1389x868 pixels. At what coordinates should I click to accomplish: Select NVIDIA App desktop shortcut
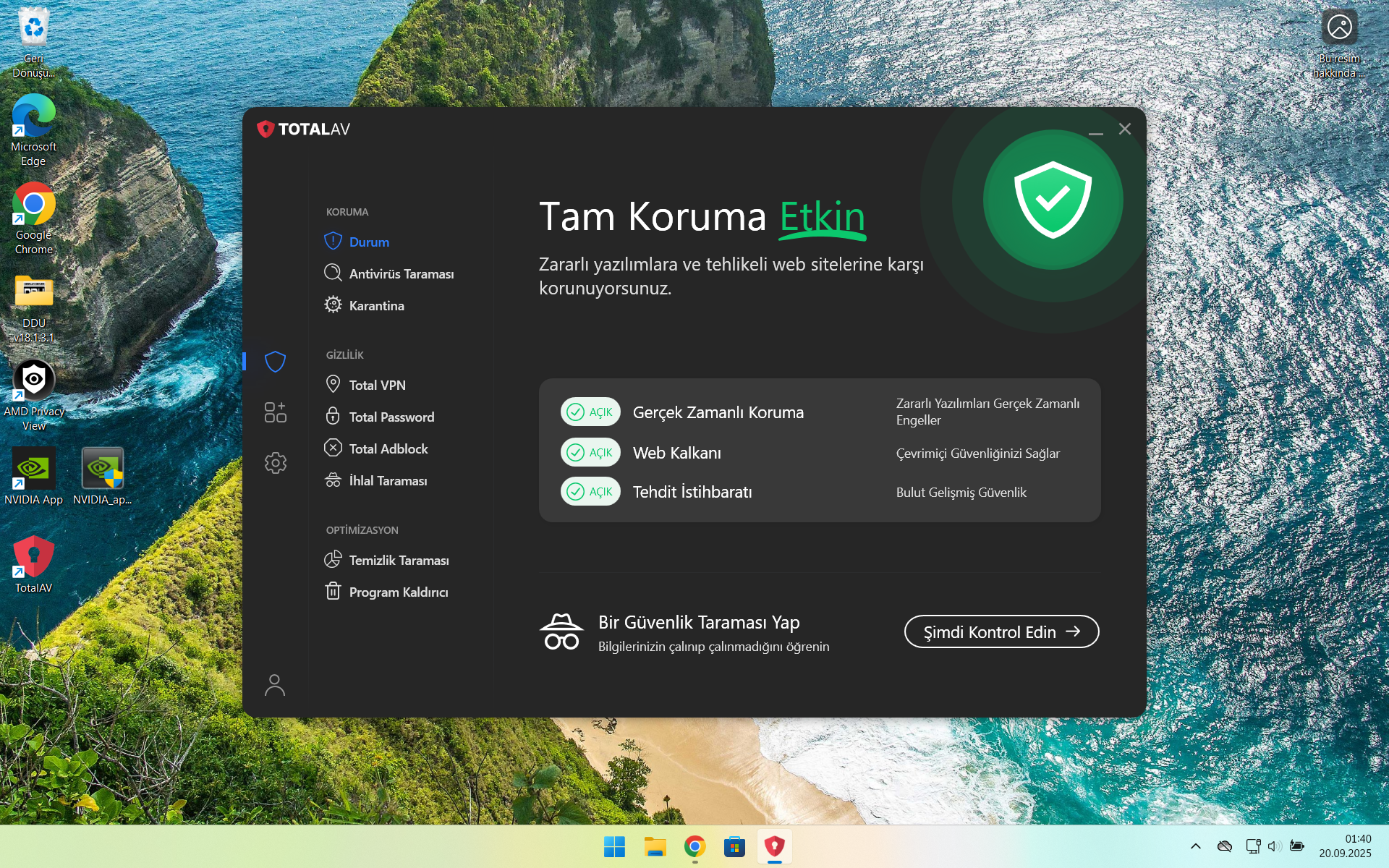pos(33,476)
